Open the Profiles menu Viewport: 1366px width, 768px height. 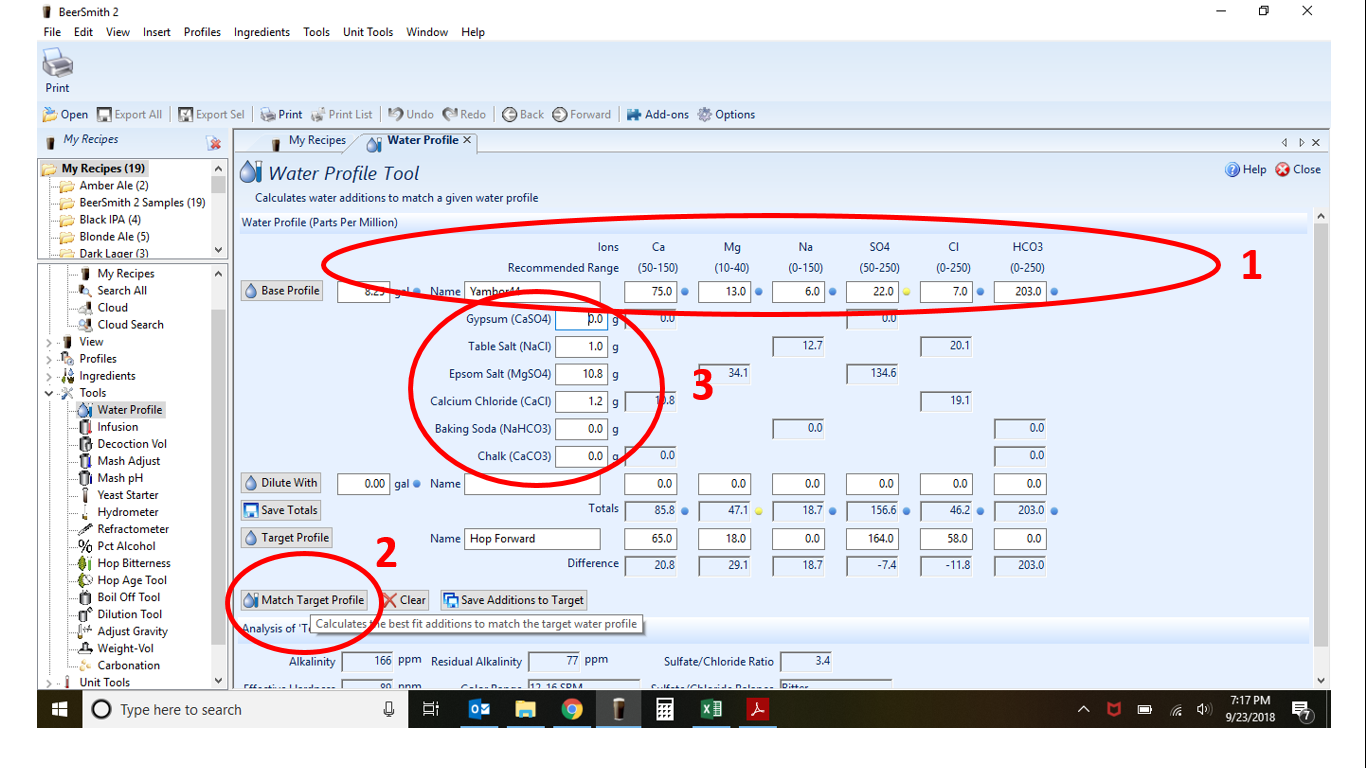pyautogui.click(x=202, y=32)
